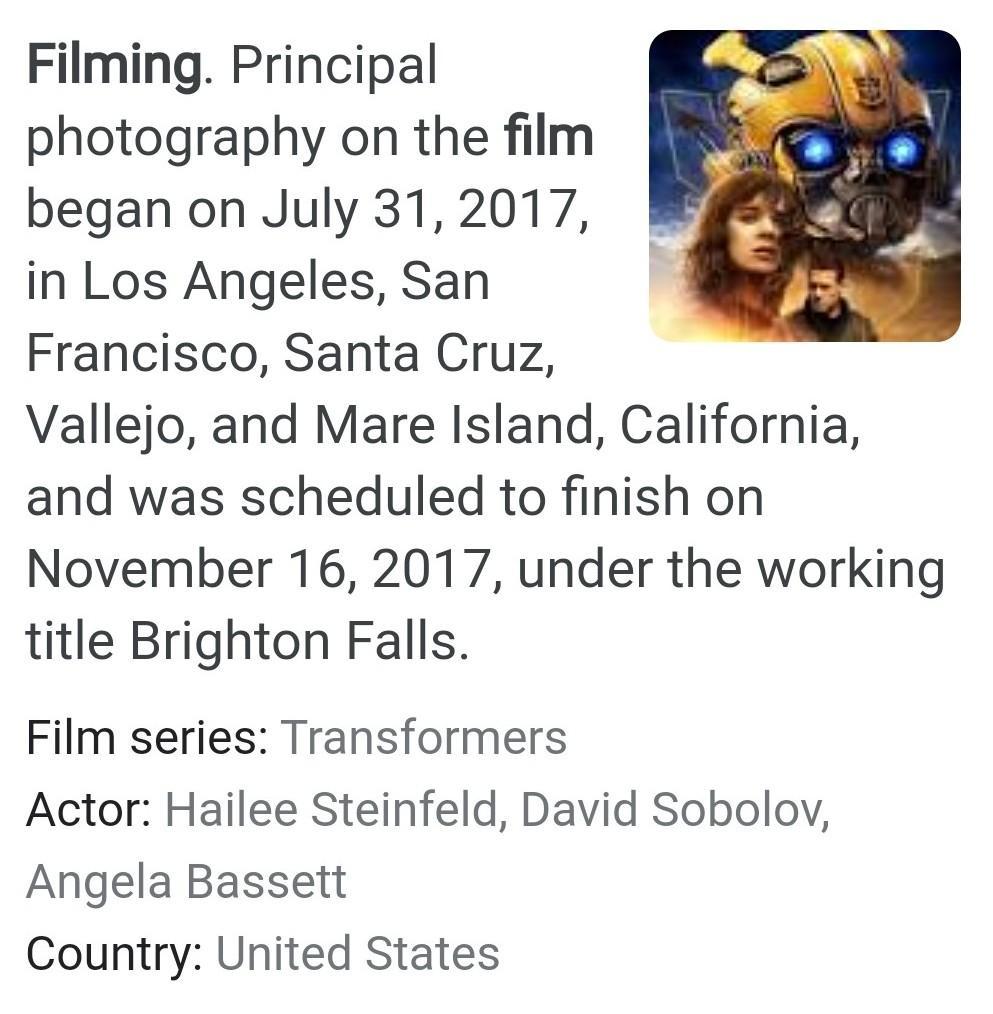The image size is (993, 1014).
Task: Click the bold Filming heading word
Action: point(114,67)
